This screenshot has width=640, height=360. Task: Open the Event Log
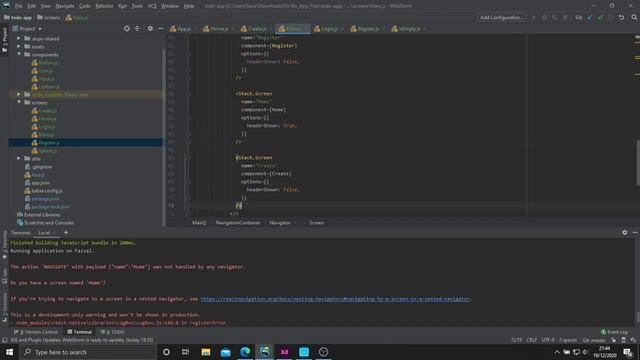[x=614, y=332]
